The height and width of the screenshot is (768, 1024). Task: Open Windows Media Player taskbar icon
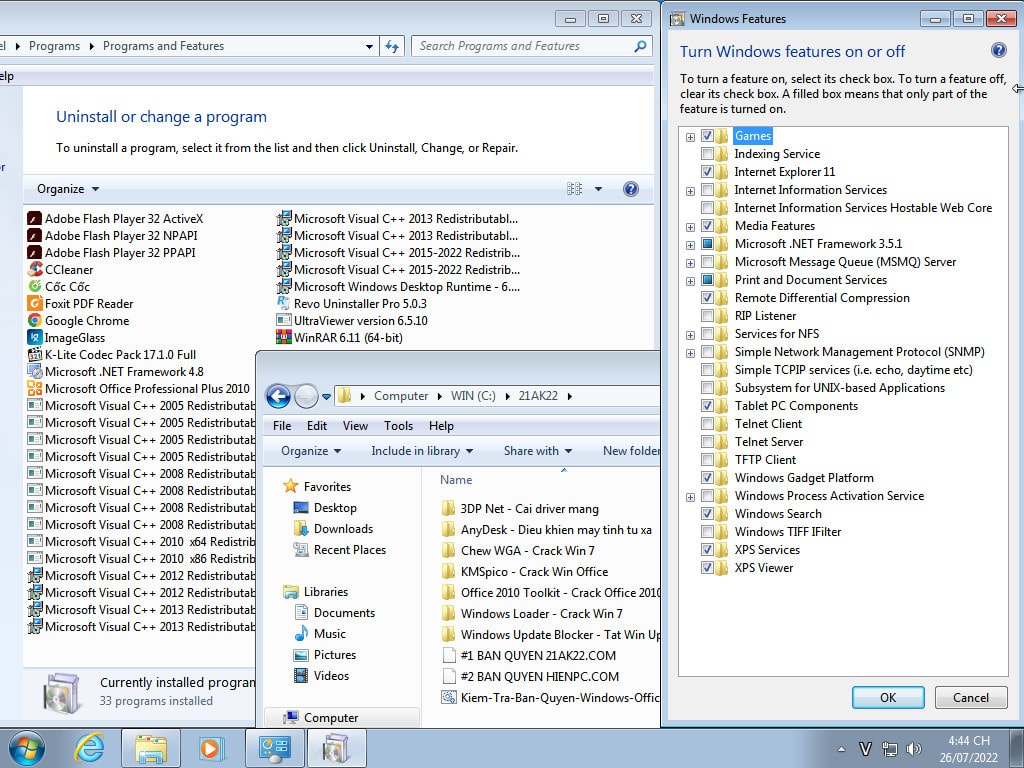click(211, 748)
